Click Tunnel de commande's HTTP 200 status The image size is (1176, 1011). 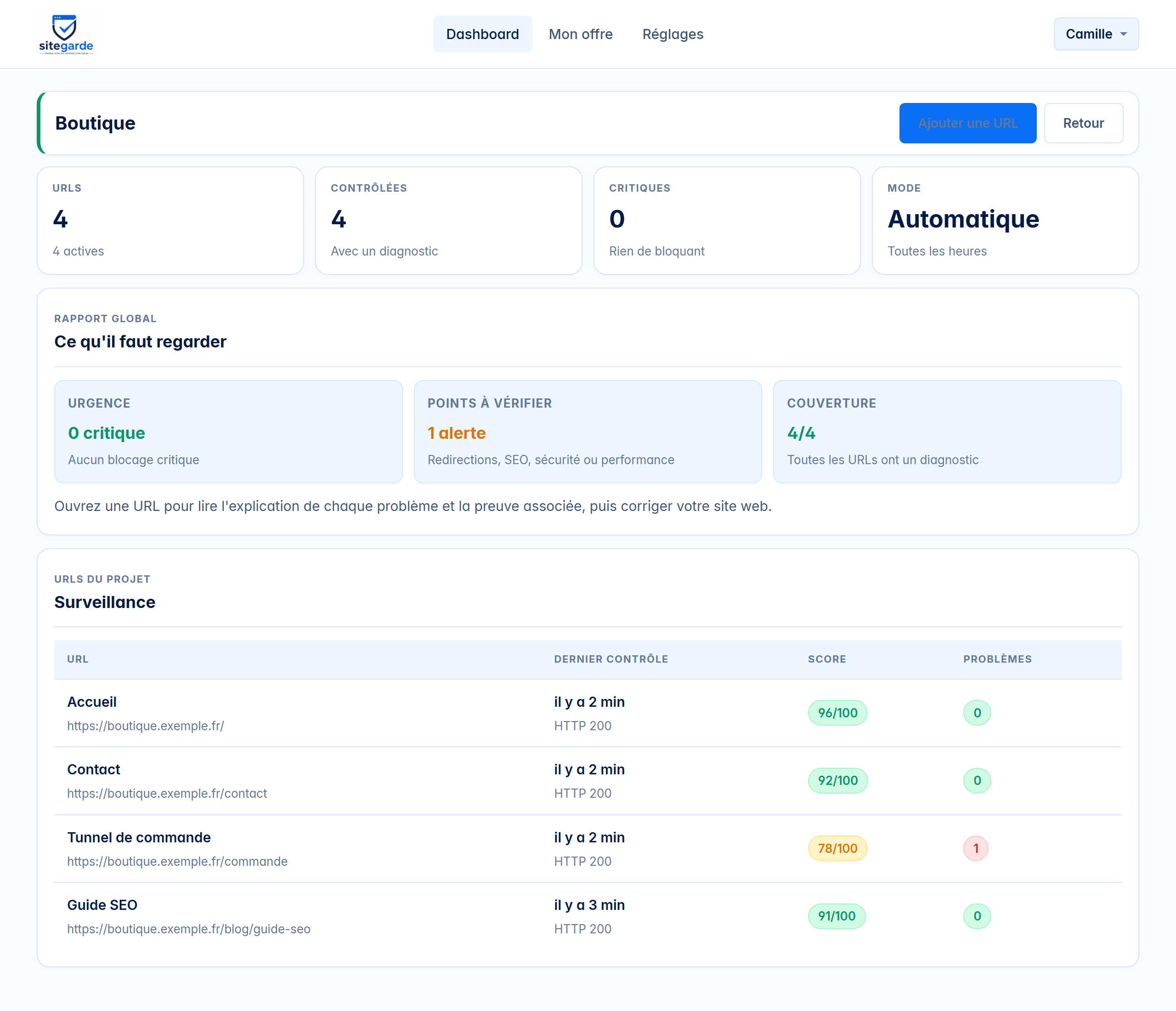[582, 861]
